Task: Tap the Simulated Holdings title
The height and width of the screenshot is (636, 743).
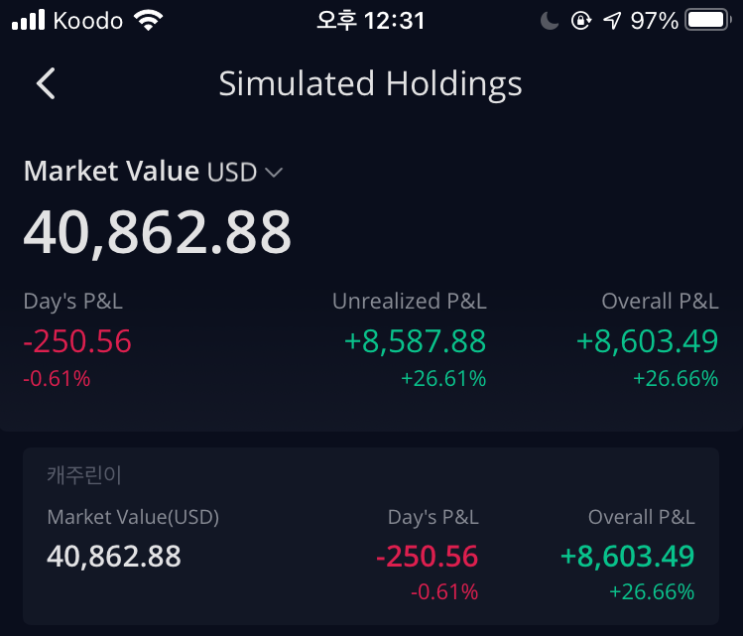Action: click(x=371, y=84)
